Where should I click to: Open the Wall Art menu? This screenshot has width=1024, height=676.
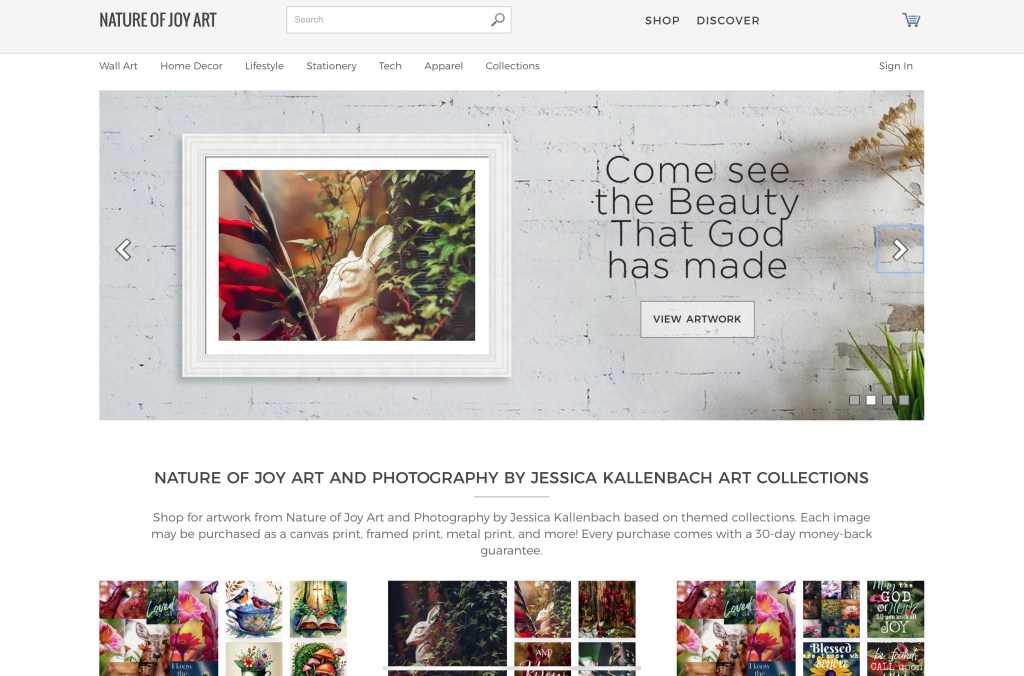[x=118, y=66]
